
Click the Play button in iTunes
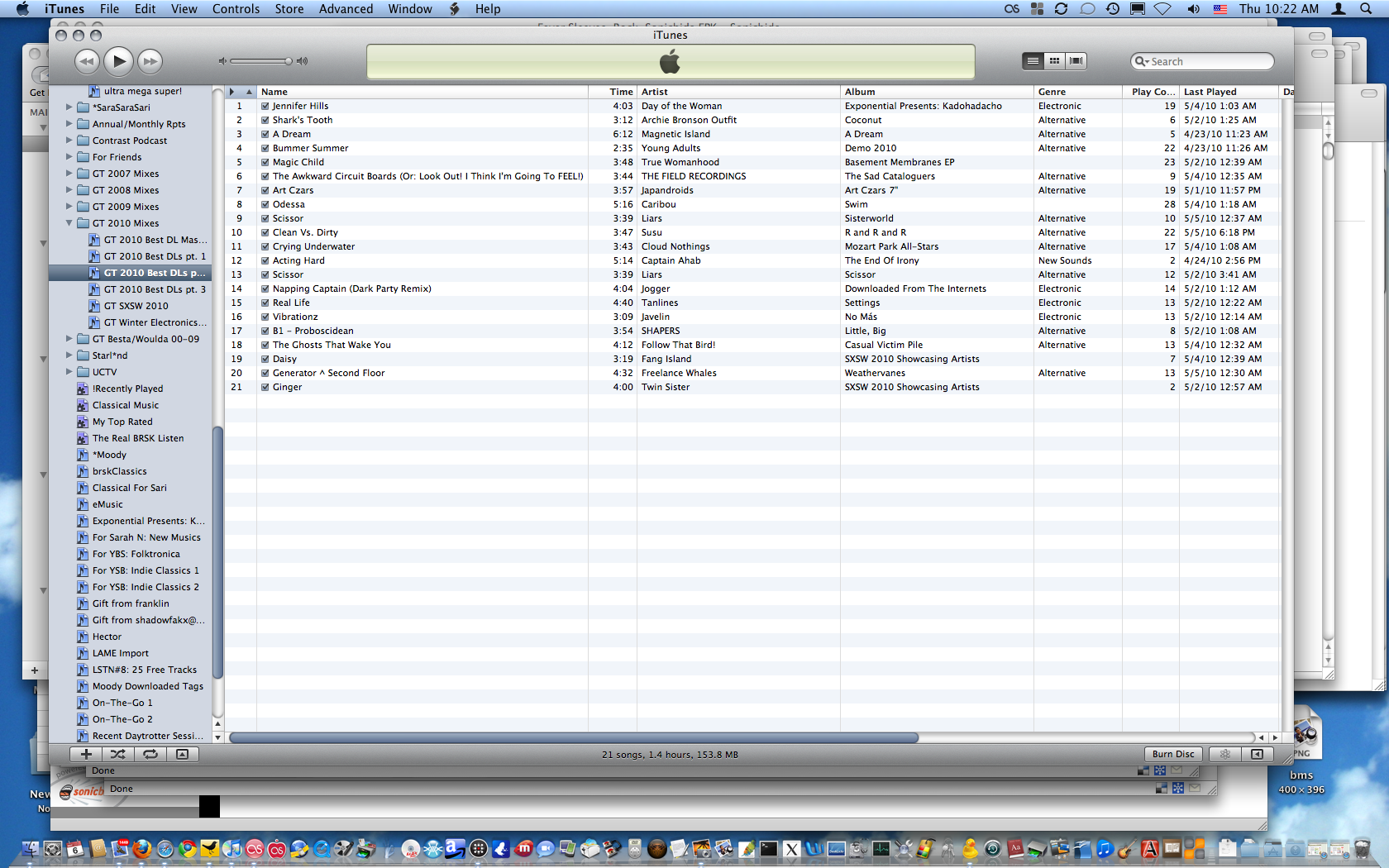pos(119,60)
